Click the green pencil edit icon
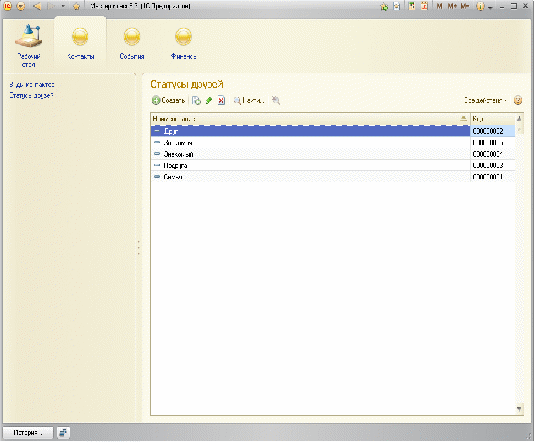The image size is (535, 442). [x=208, y=100]
